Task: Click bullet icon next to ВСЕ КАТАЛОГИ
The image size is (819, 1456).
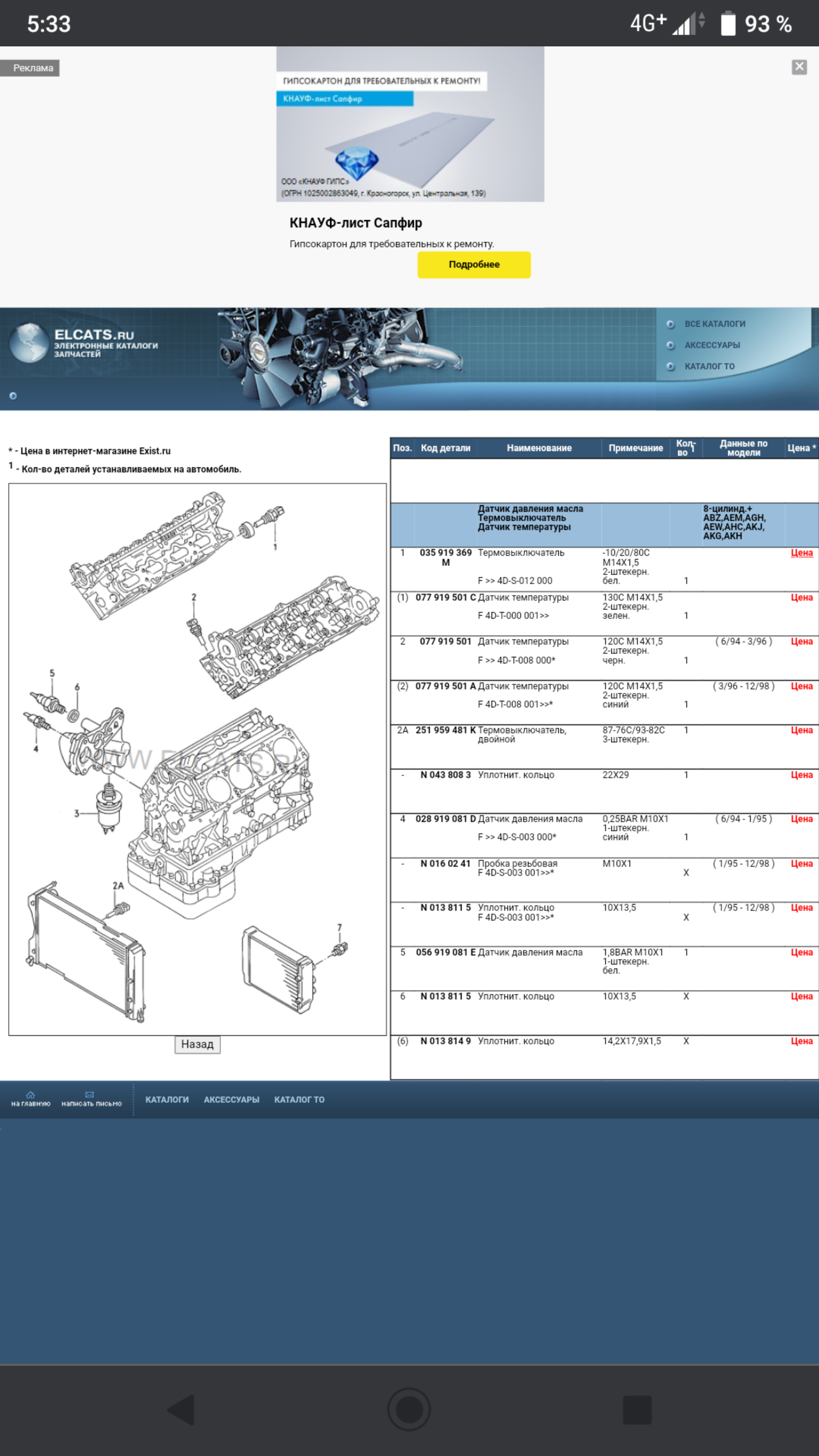Action: [x=670, y=325]
